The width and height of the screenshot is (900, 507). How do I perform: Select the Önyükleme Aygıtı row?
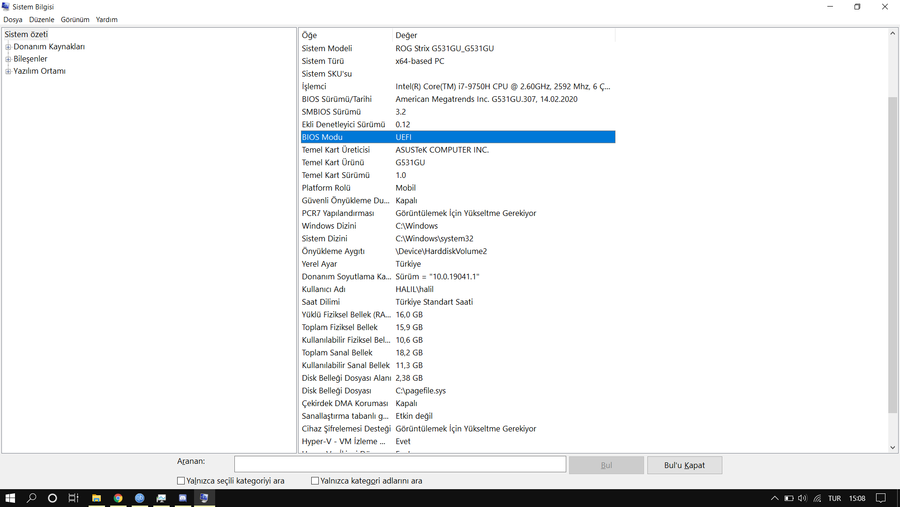tap(457, 251)
